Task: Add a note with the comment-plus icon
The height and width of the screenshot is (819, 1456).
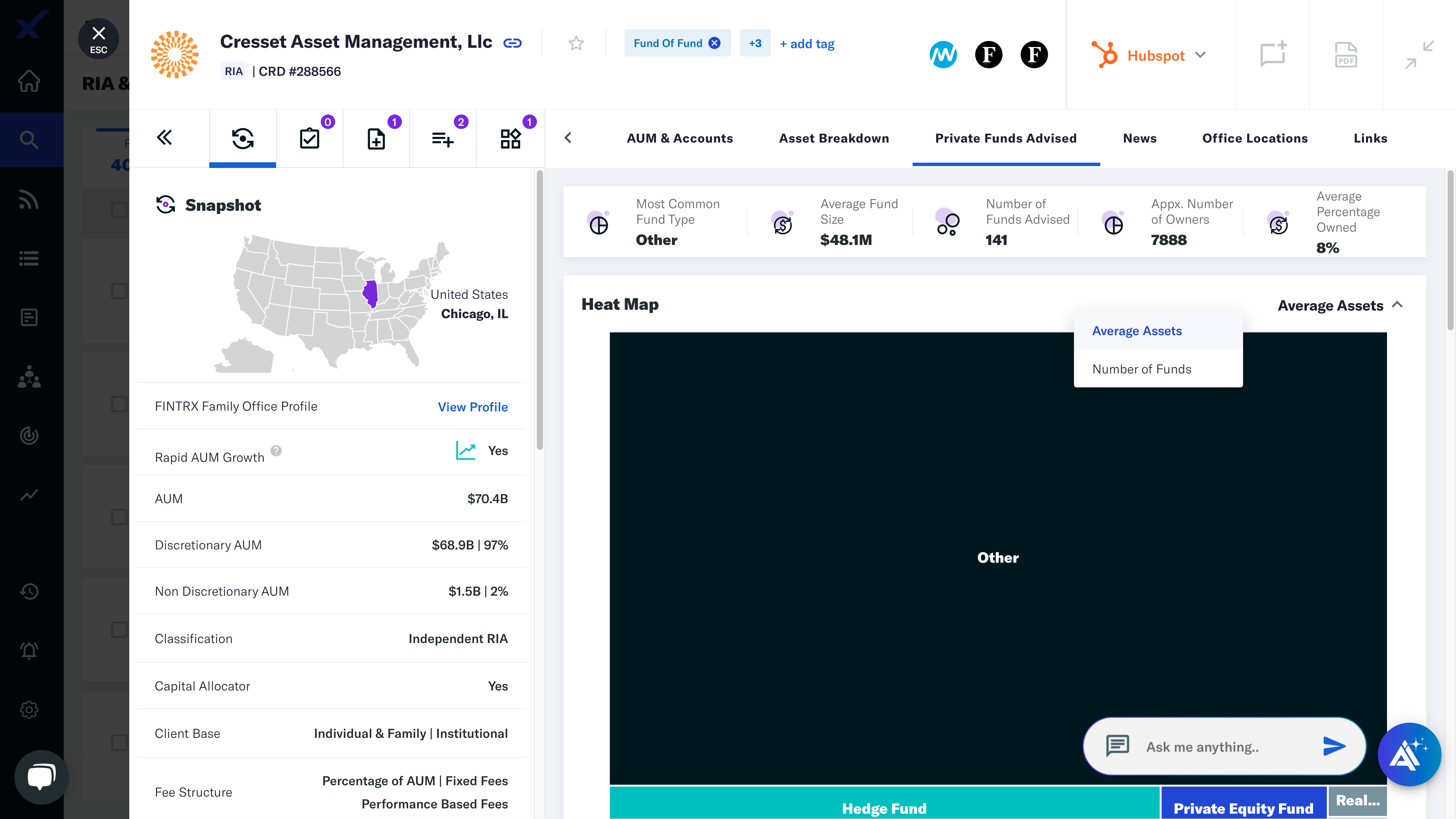Action: (1273, 55)
